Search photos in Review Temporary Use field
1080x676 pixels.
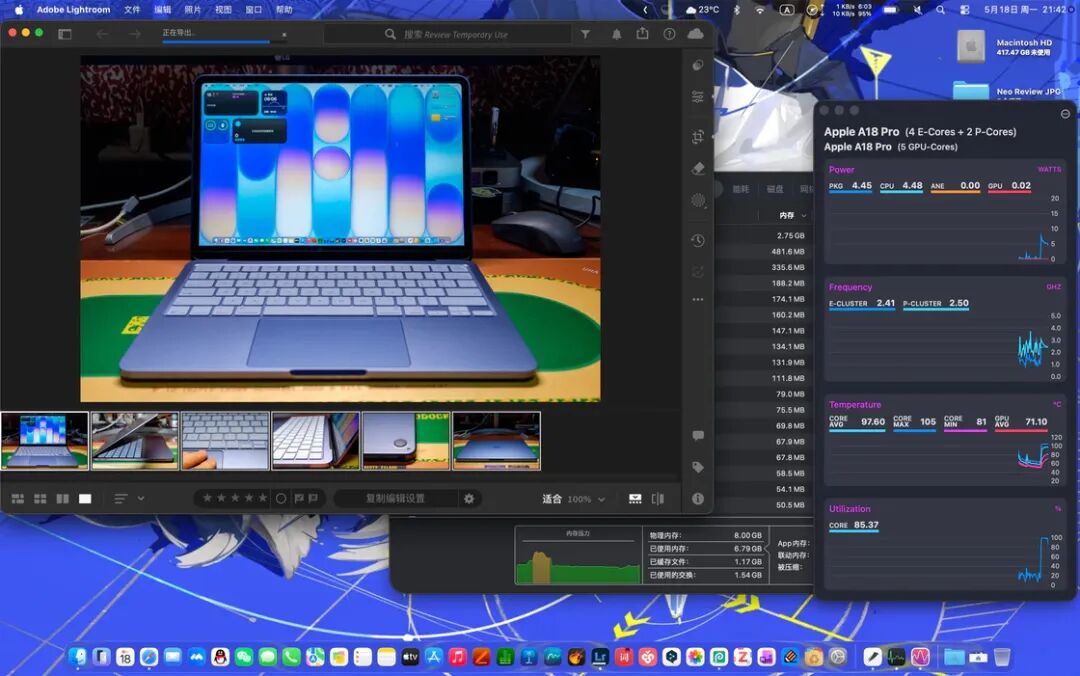pyautogui.click(x=448, y=34)
